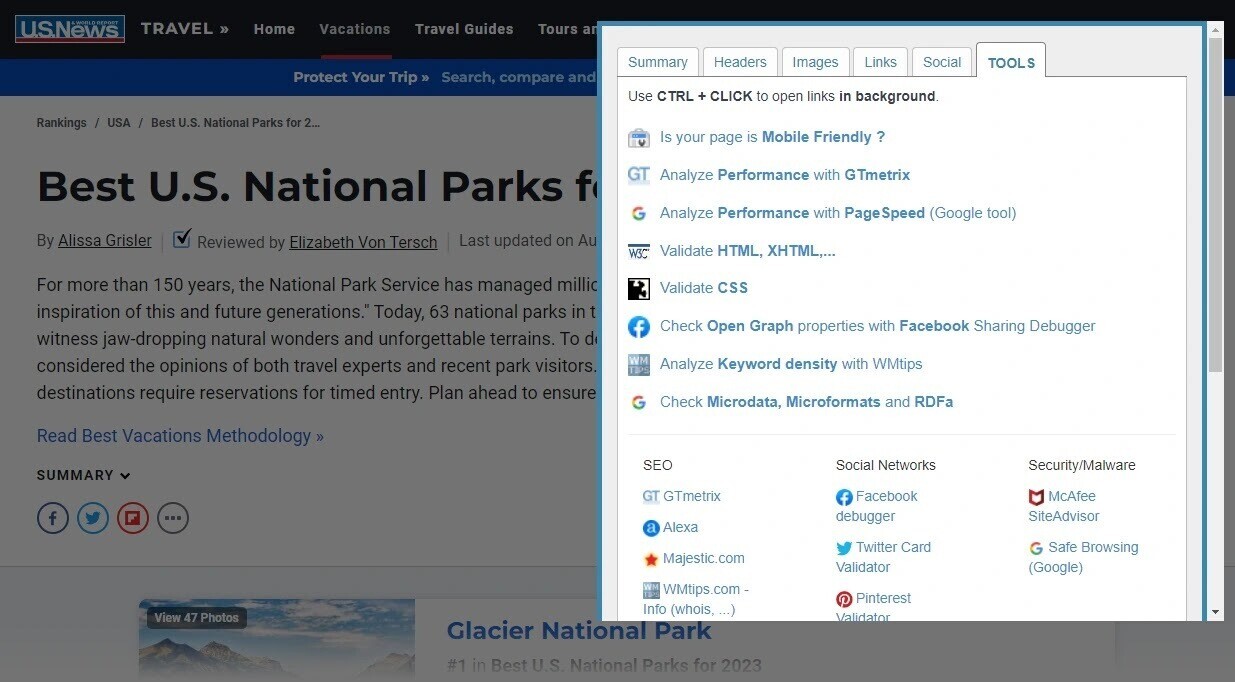This screenshot has height=682, width=1235.
Task: Switch to the Summary tab
Action: pyautogui.click(x=658, y=62)
